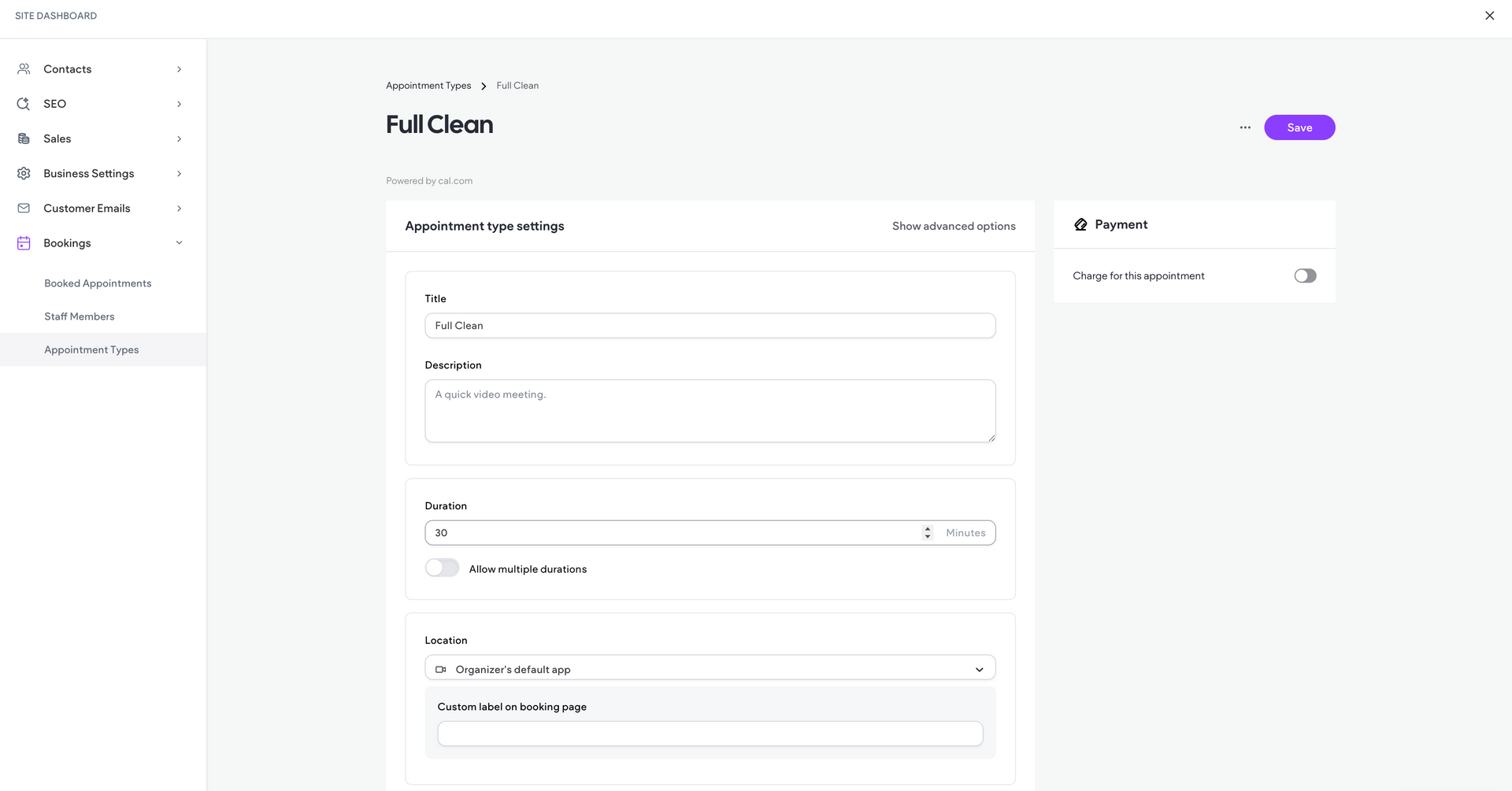Collapse the Bookings section
This screenshot has height=791, width=1512.
[x=179, y=242]
